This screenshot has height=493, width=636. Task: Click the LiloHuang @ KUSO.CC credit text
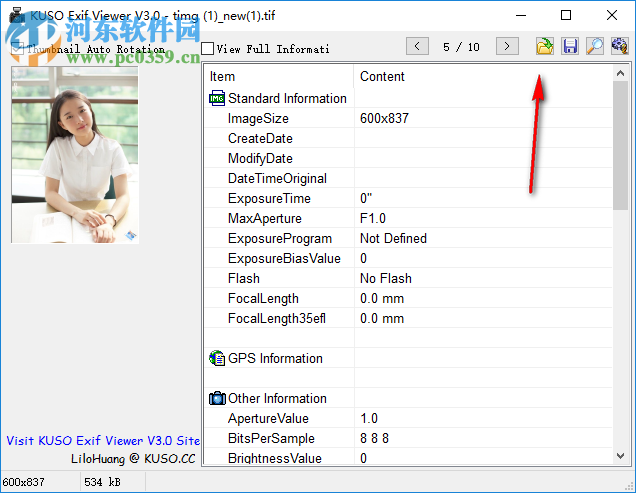pos(133,459)
